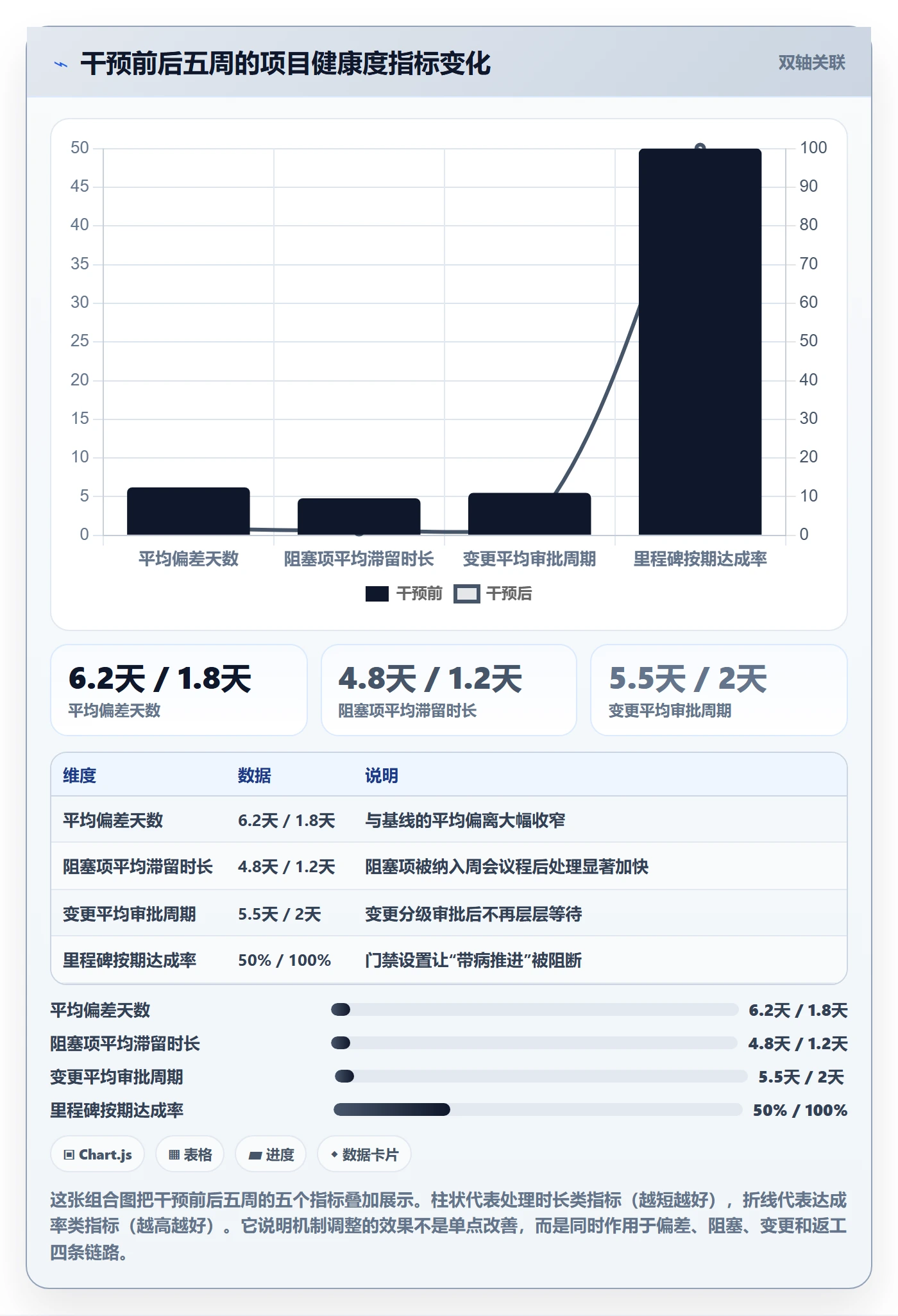Image resolution: width=898 pixels, height=1316 pixels.
Task: Click the 阻塞项平均滞留时长 bar in chart
Action: [x=359, y=516]
